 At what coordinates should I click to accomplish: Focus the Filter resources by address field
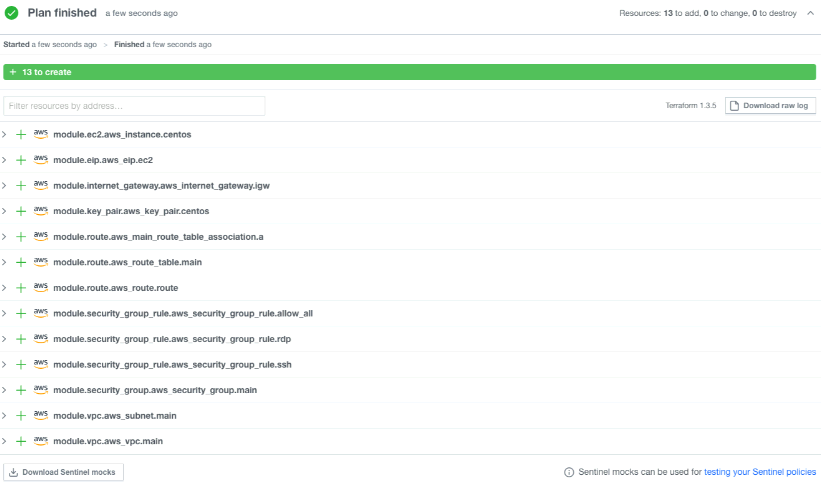134,106
